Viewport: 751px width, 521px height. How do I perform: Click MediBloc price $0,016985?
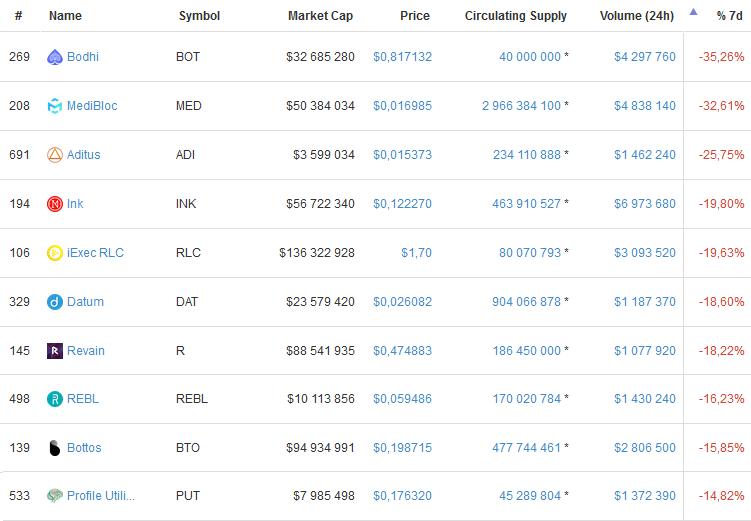pyautogui.click(x=402, y=106)
